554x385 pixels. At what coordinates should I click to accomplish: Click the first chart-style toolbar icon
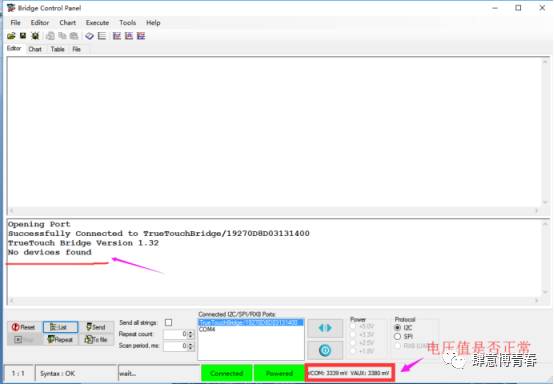click(x=117, y=36)
